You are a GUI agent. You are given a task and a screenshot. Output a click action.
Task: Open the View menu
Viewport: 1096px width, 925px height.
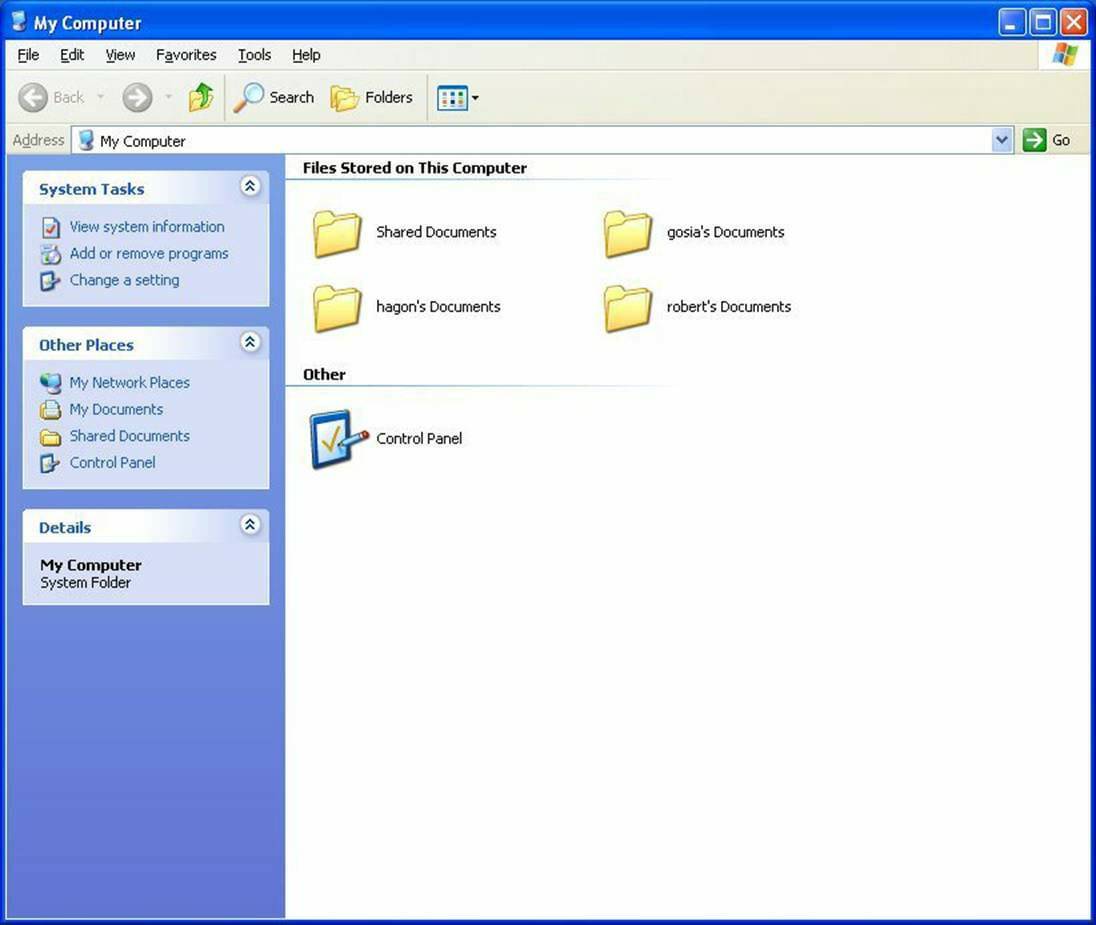pyautogui.click(x=119, y=55)
